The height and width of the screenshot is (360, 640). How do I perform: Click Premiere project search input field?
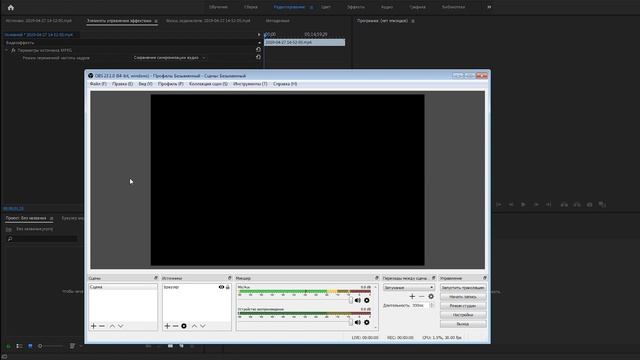[x=42, y=239]
